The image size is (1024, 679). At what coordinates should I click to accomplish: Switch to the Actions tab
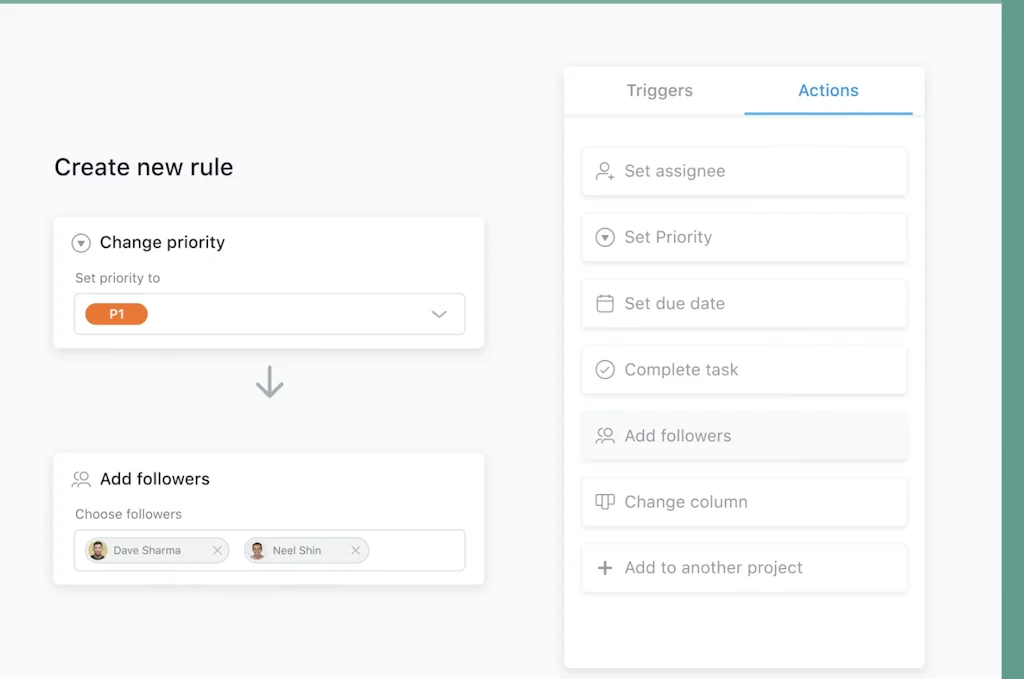[828, 90]
